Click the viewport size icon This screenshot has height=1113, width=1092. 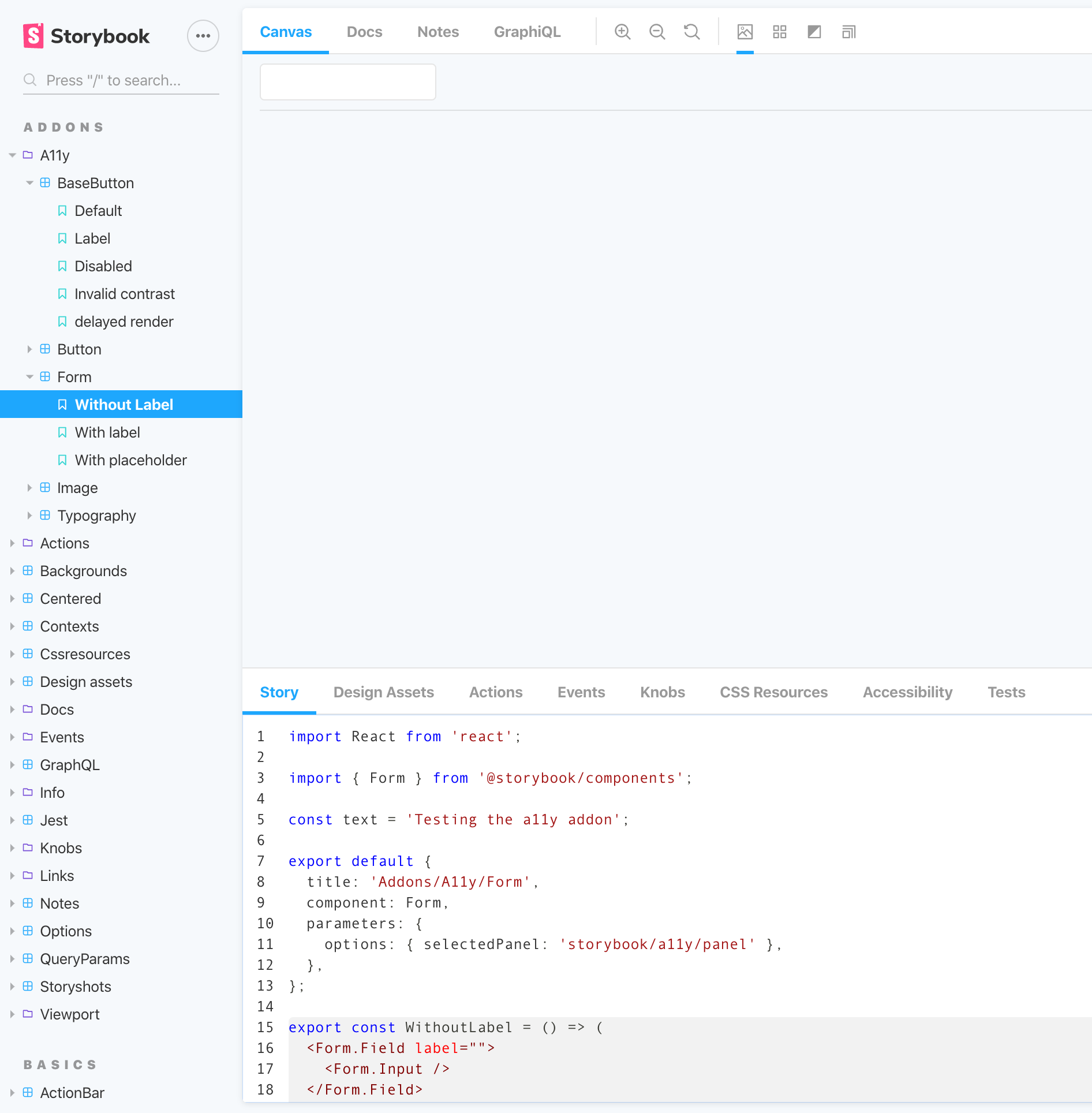pos(848,32)
